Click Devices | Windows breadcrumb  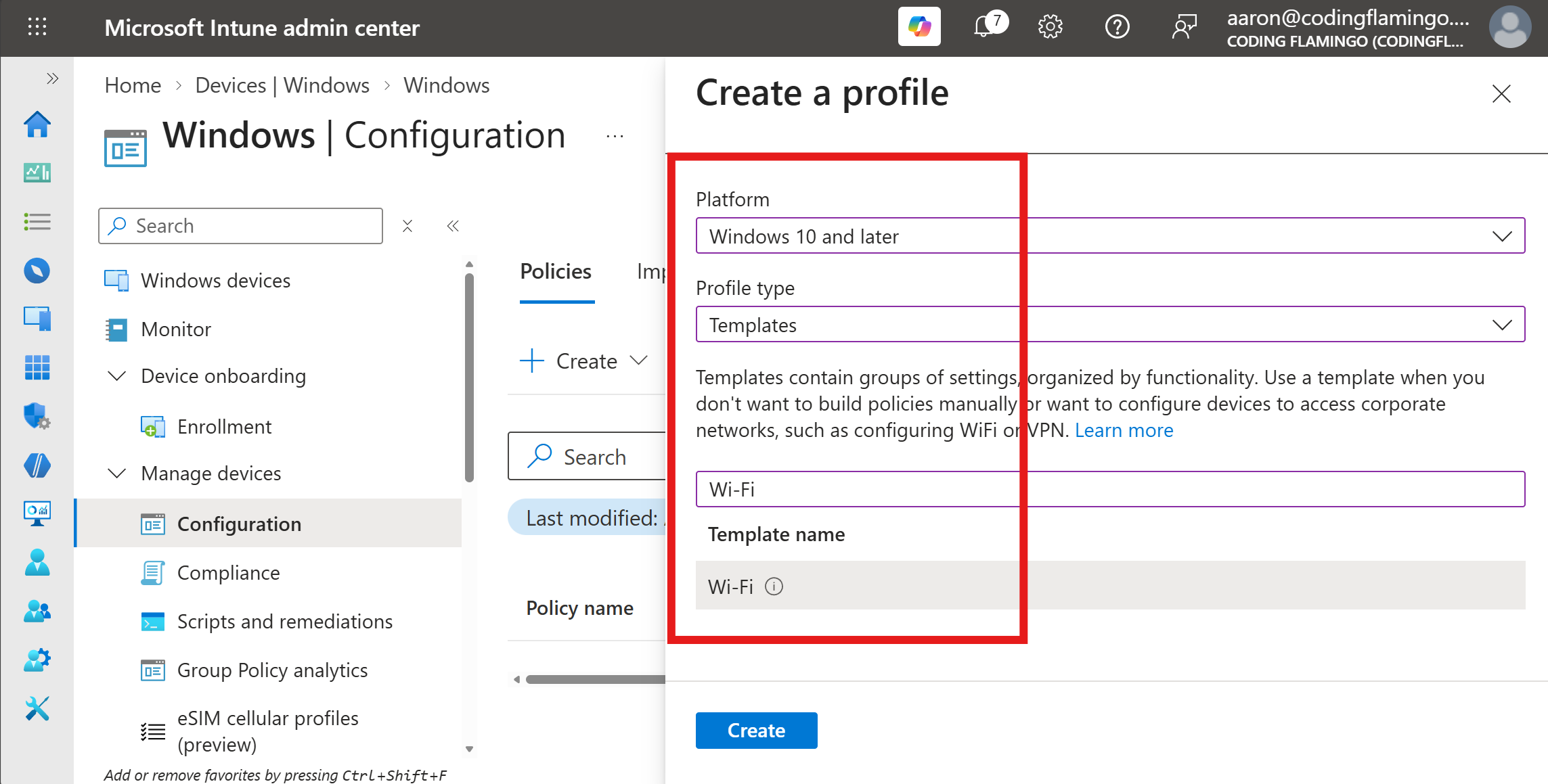click(282, 85)
